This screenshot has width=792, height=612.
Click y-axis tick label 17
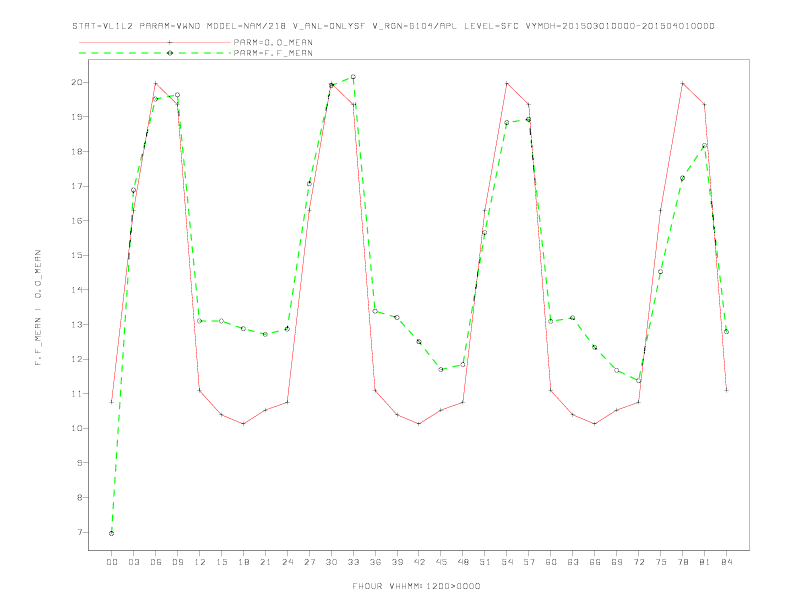click(x=78, y=186)
